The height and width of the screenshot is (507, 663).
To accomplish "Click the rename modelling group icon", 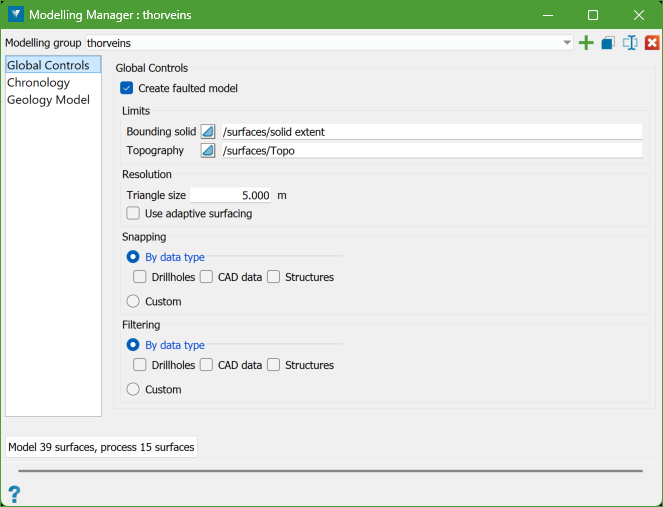I will pos(630,43).
